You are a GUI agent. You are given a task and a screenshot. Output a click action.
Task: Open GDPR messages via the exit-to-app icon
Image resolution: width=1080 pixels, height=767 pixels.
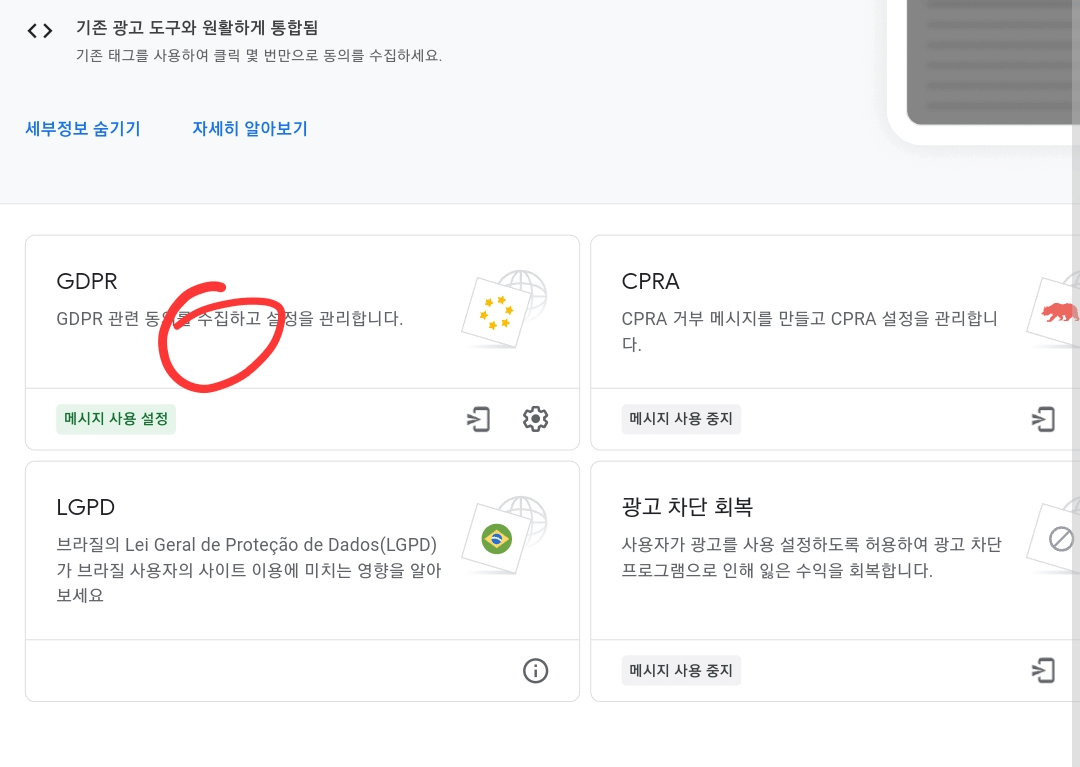[478, 419]
